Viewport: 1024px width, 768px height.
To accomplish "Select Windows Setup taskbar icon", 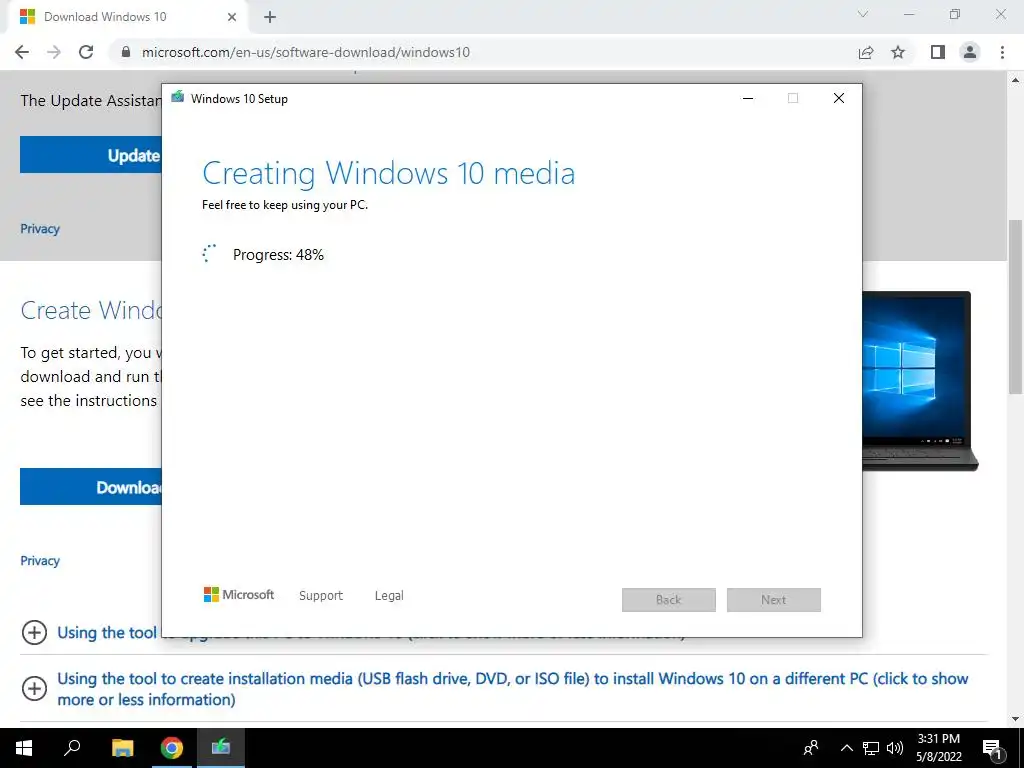I will tap(221, 748).
